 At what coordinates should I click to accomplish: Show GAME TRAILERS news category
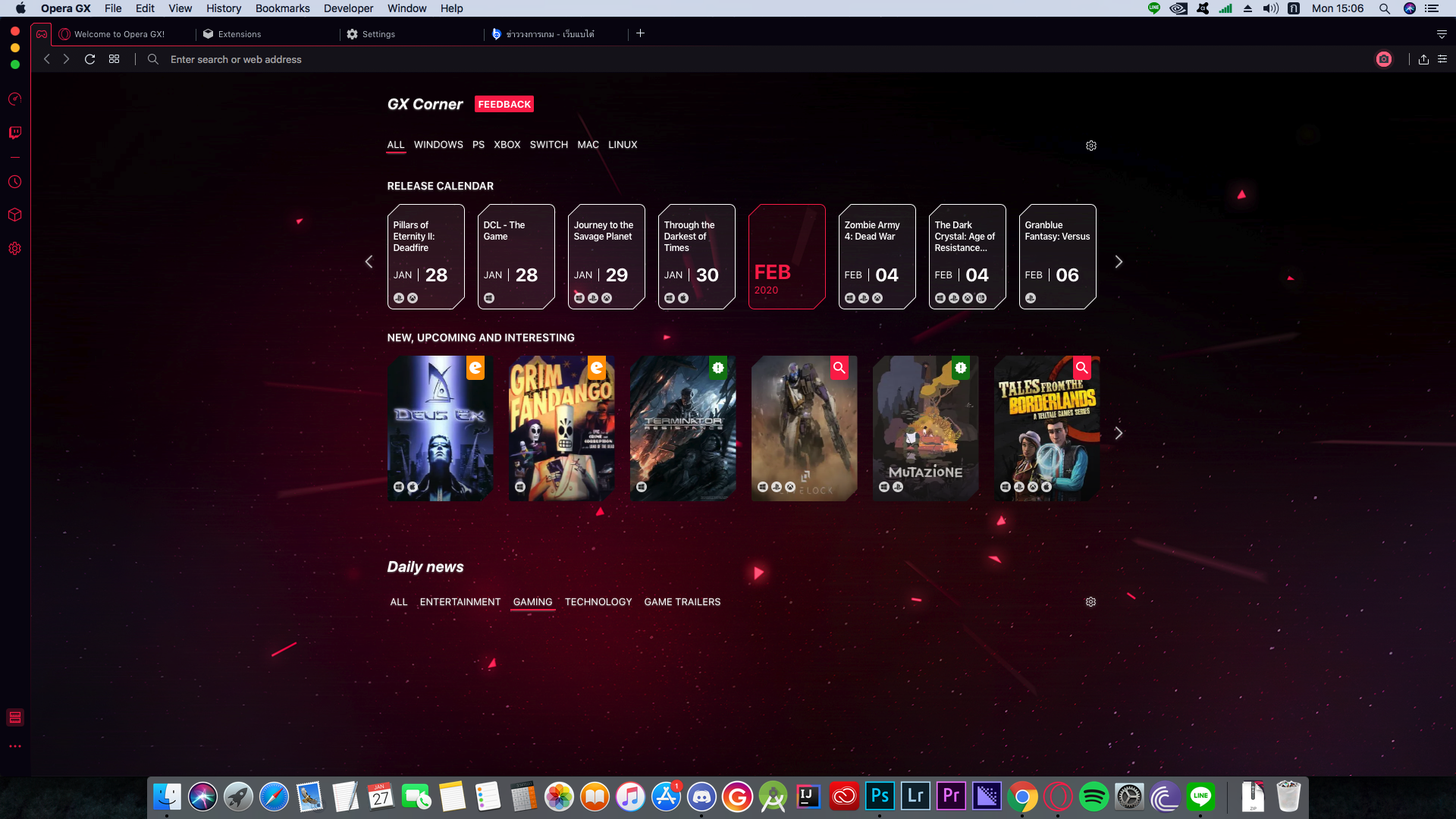pos(682,602)
